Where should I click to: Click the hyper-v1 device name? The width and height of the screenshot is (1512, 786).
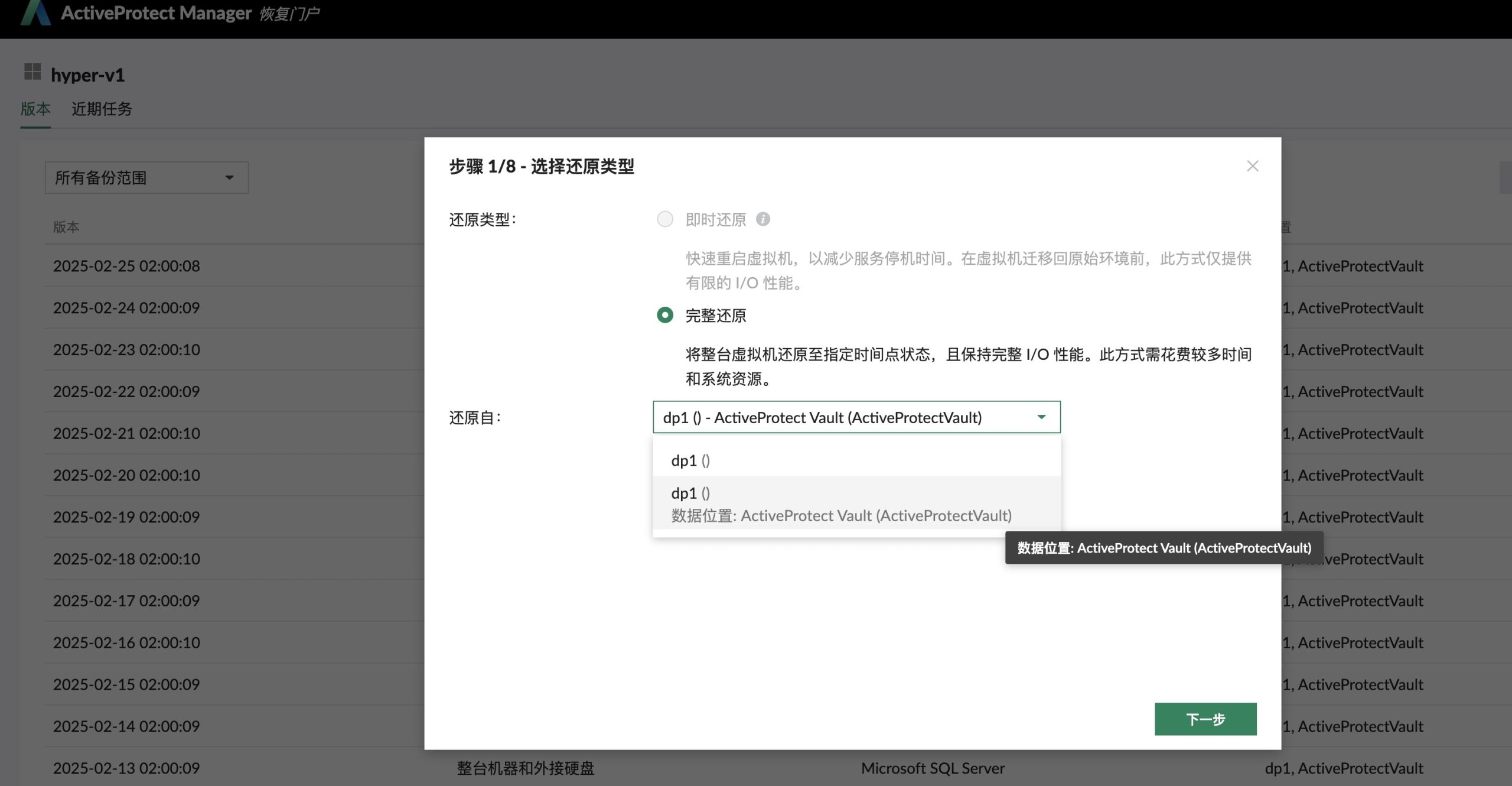87,75
